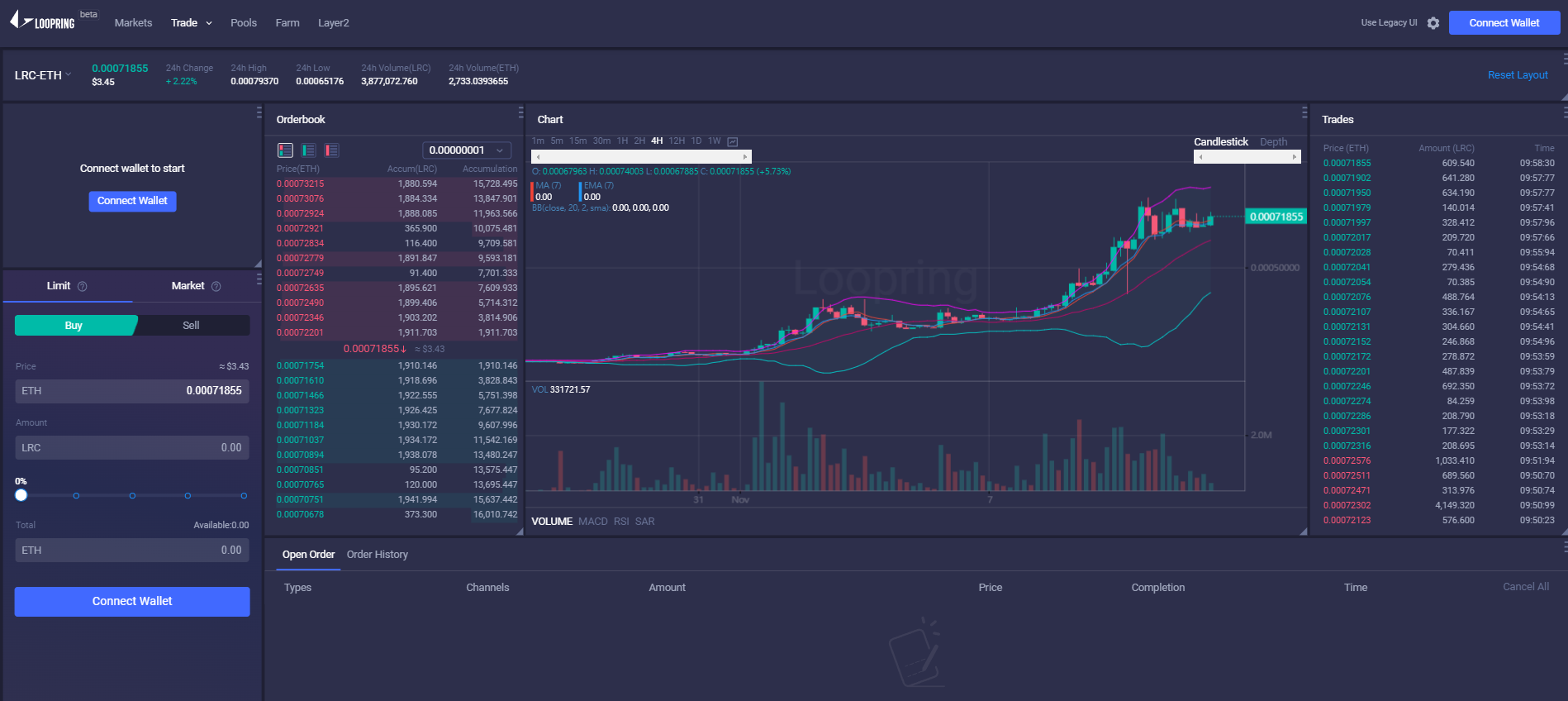Viewport: 1568px width, 701px height.
Task: Click the Loopring logo
Action: (x=43, y=21)
